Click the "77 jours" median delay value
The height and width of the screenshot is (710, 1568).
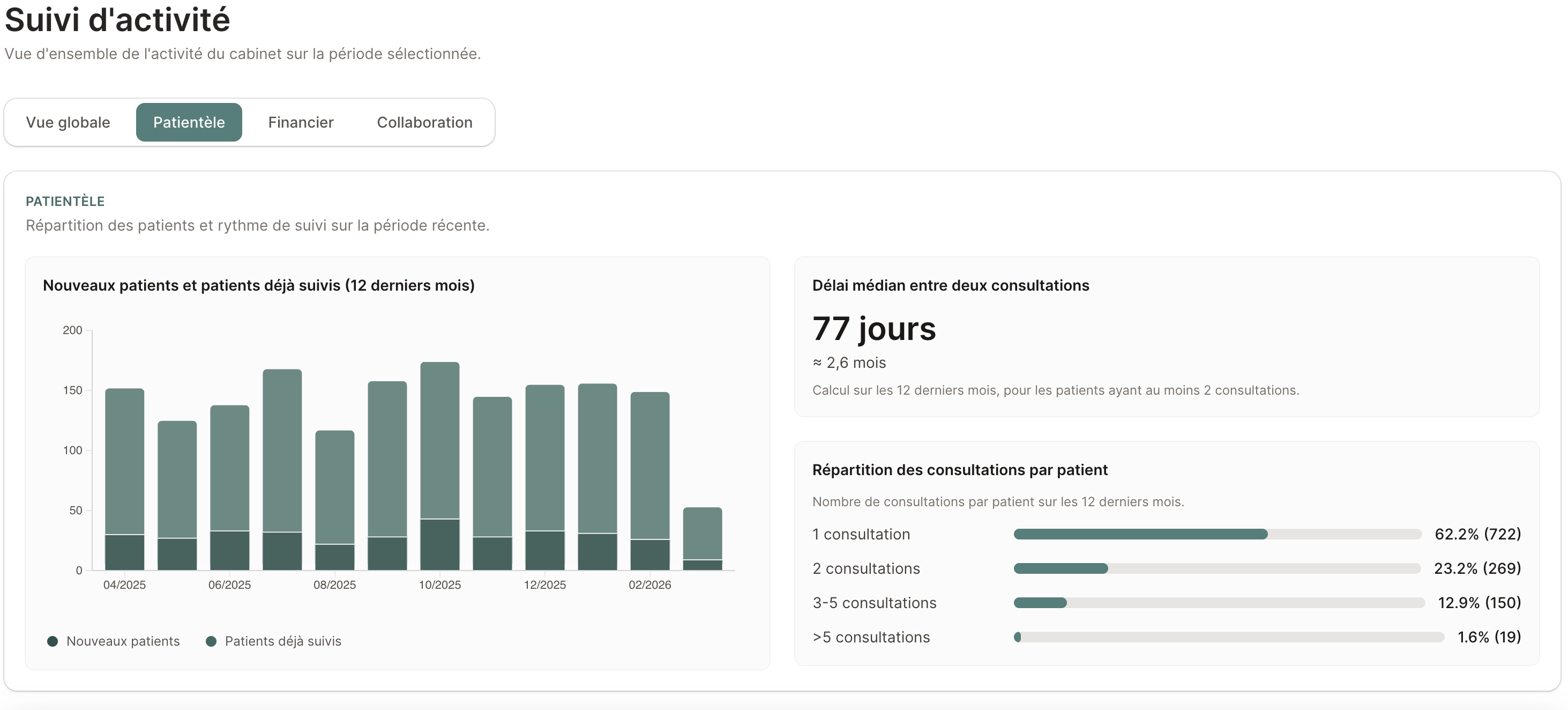(x=873, y=329)
